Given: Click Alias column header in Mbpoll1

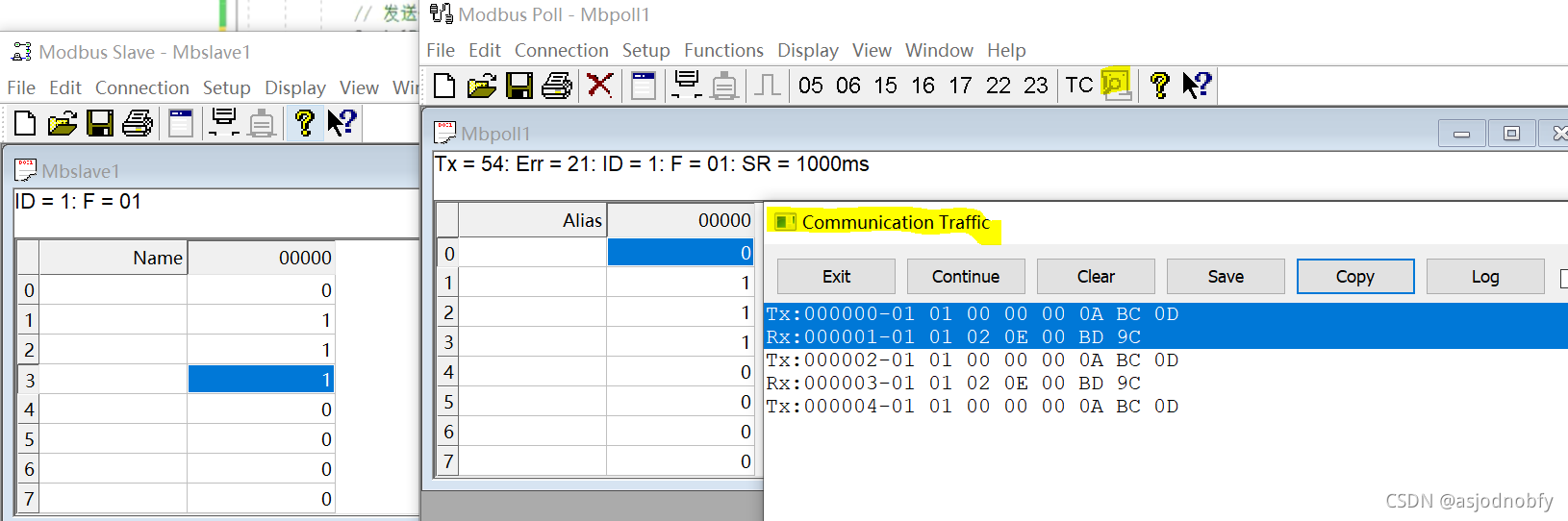Looking at the screenshot, I should [x=532, y=220].
